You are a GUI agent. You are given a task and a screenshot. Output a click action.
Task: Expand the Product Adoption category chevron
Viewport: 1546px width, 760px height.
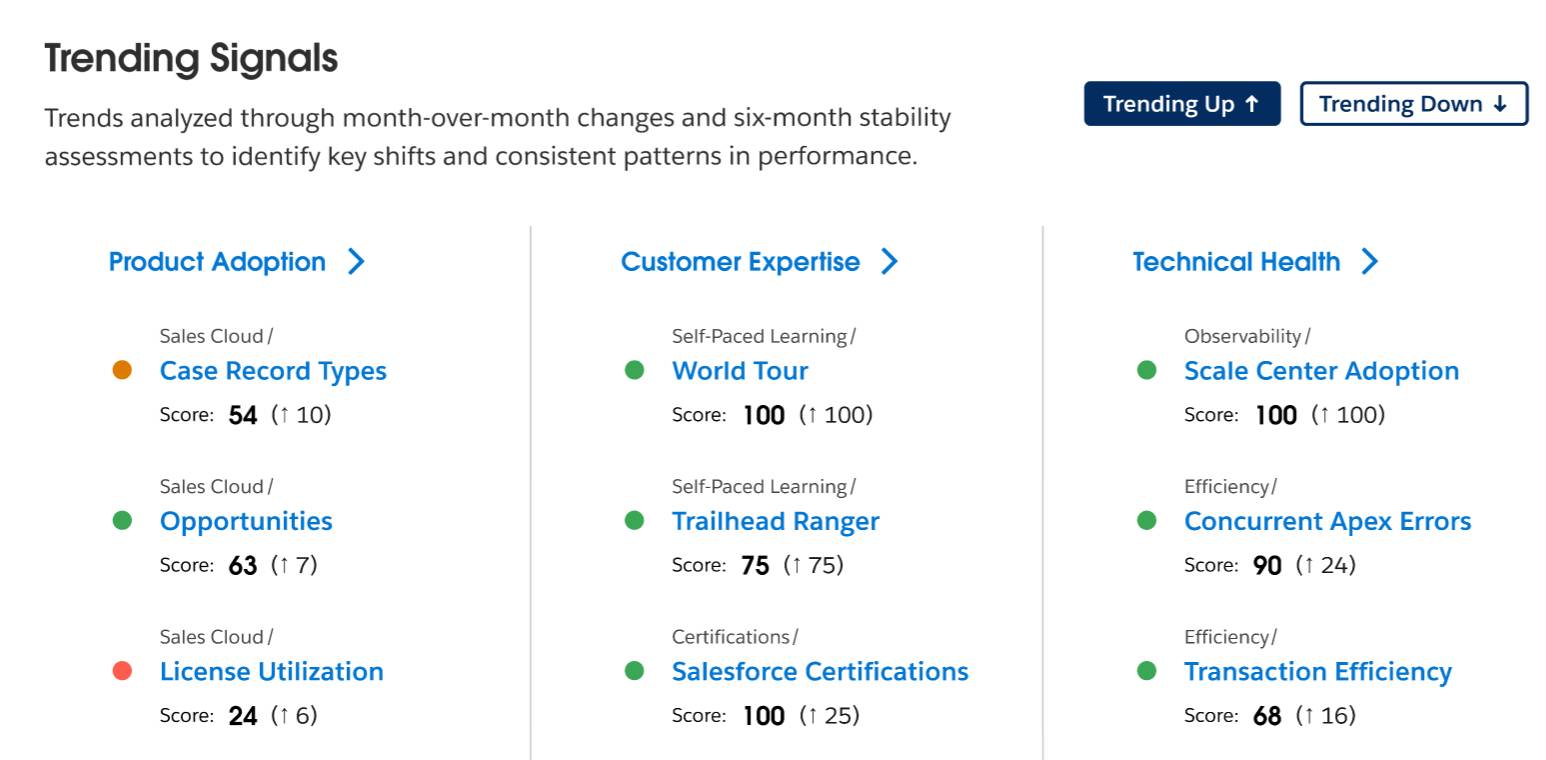(x=355, y=261)
